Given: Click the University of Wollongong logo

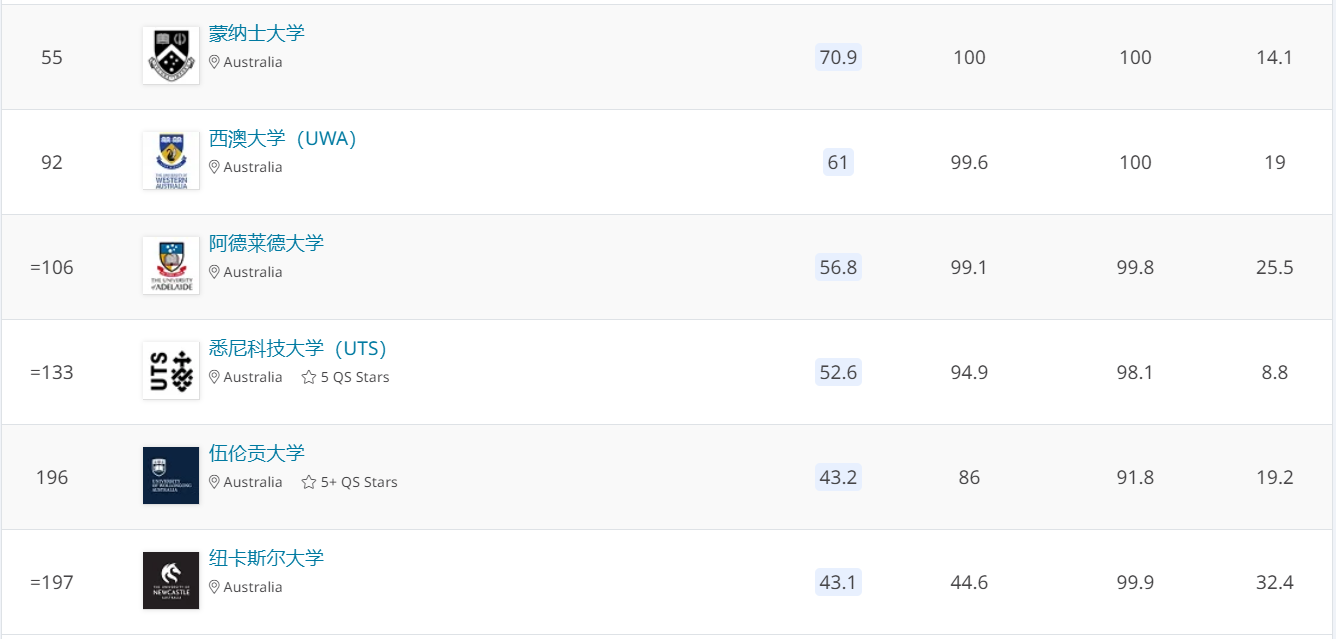Looking at the screenshot, I should tap(171, 475).
